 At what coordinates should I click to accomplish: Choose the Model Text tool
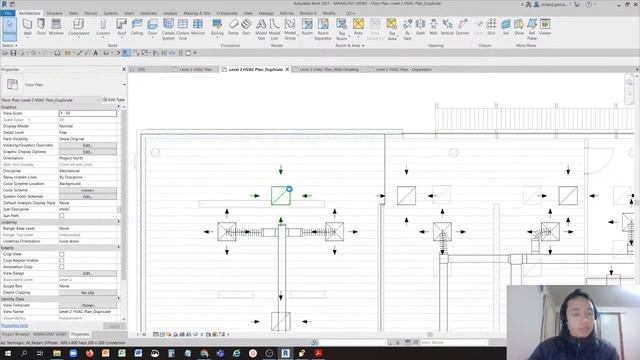[261, 29]
